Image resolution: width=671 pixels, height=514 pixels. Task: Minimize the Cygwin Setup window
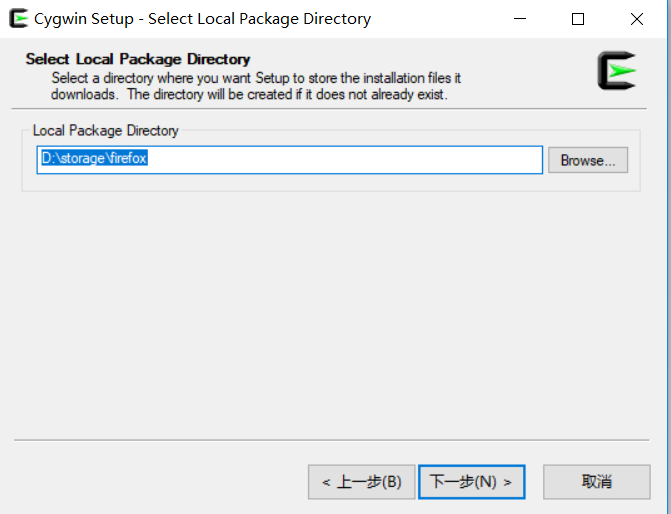pyautogui.click(x=520, y=19)
